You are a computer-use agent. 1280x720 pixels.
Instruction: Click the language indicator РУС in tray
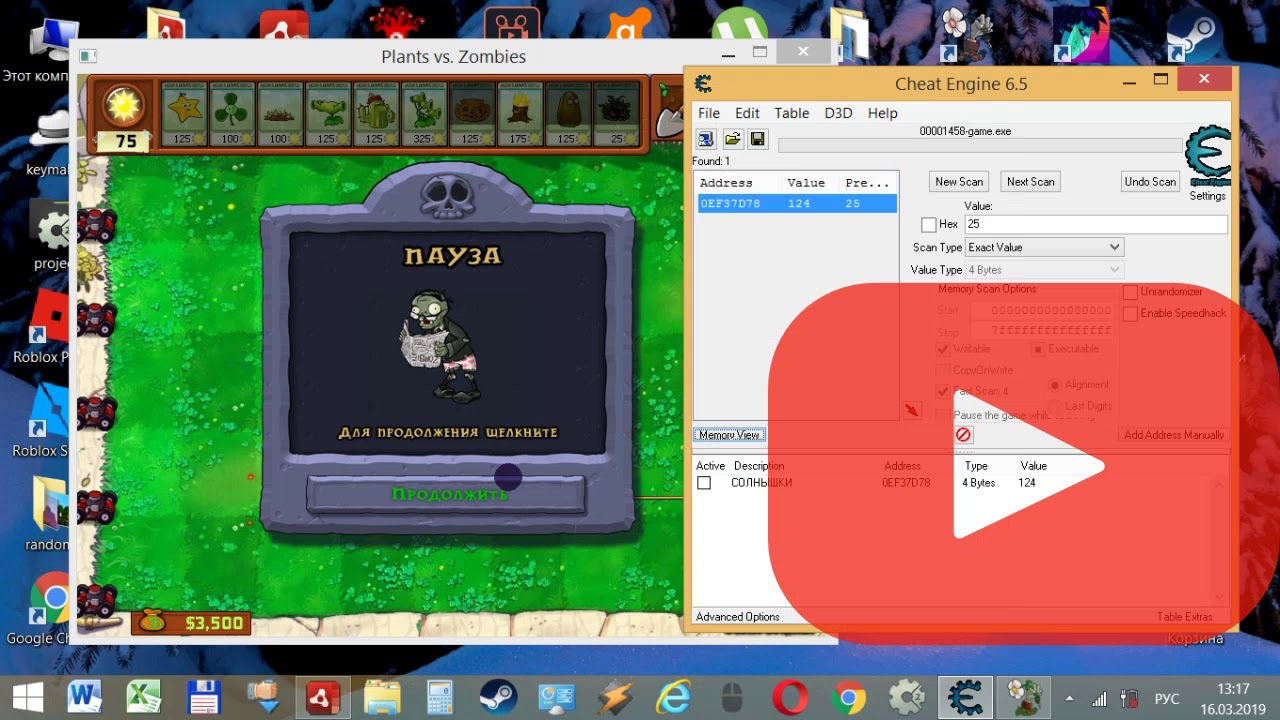point(1167,699)
